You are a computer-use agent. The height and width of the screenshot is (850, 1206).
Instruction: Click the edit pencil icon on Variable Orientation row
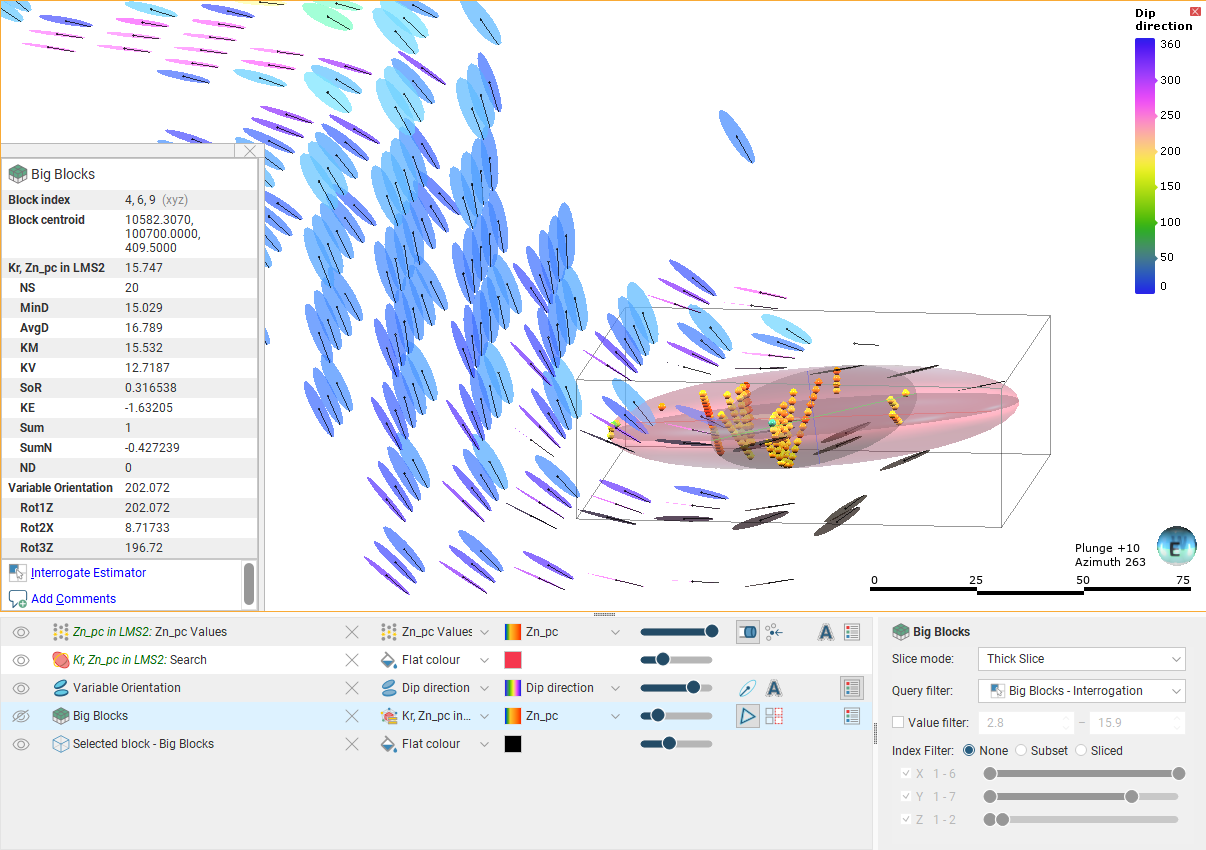click(x=747, y=688)
